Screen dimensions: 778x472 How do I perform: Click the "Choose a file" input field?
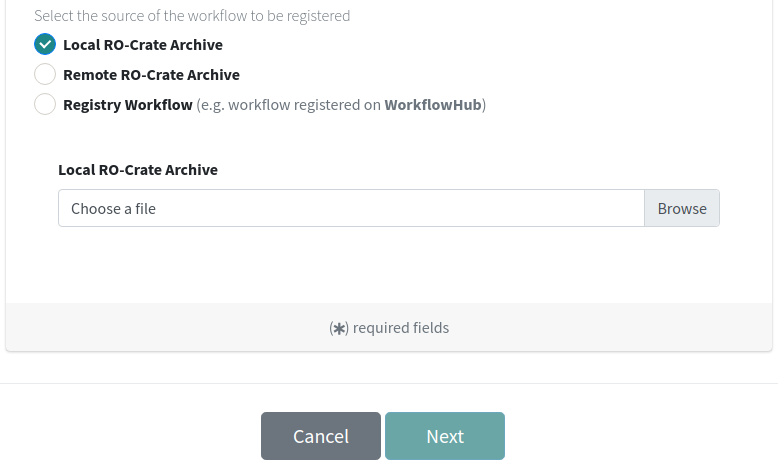(350, 208)
